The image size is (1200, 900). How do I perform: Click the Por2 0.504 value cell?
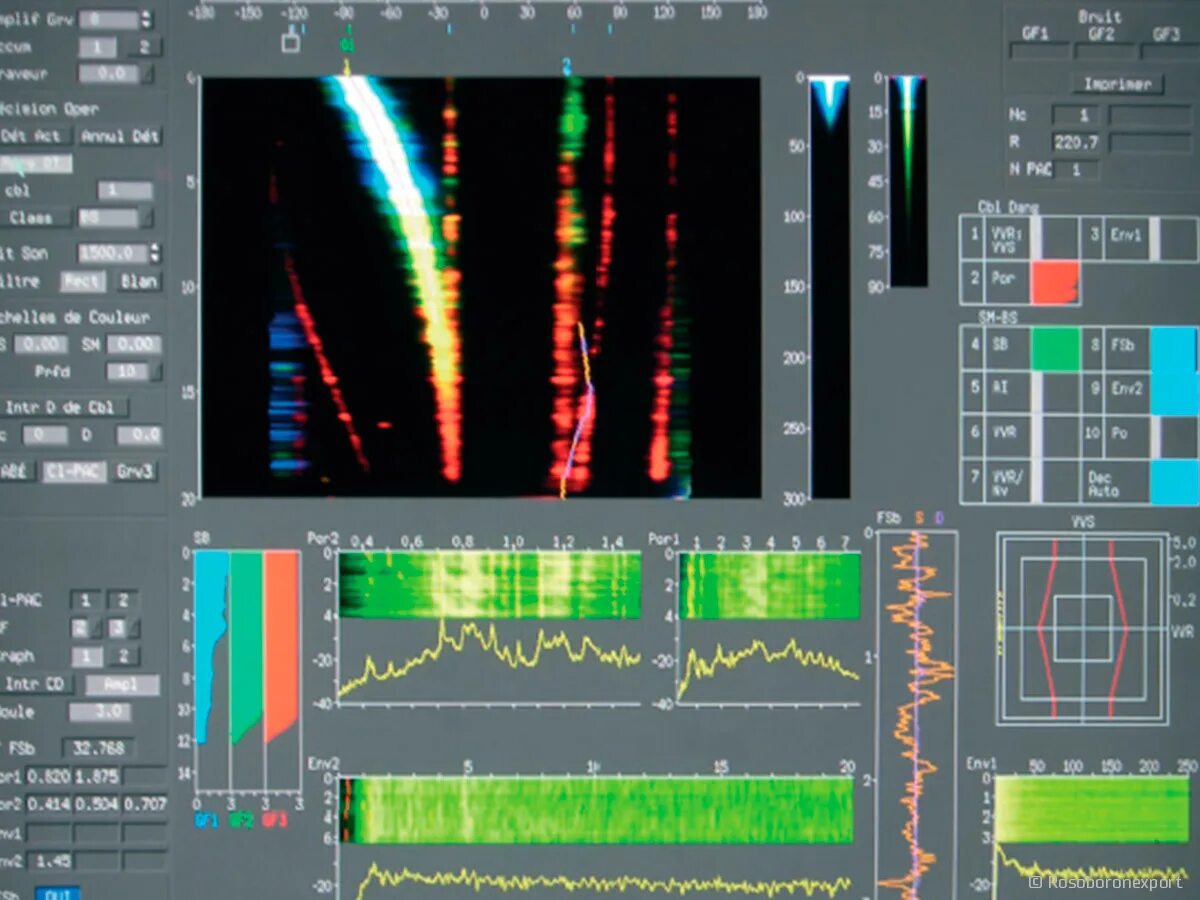pos(96,804)
